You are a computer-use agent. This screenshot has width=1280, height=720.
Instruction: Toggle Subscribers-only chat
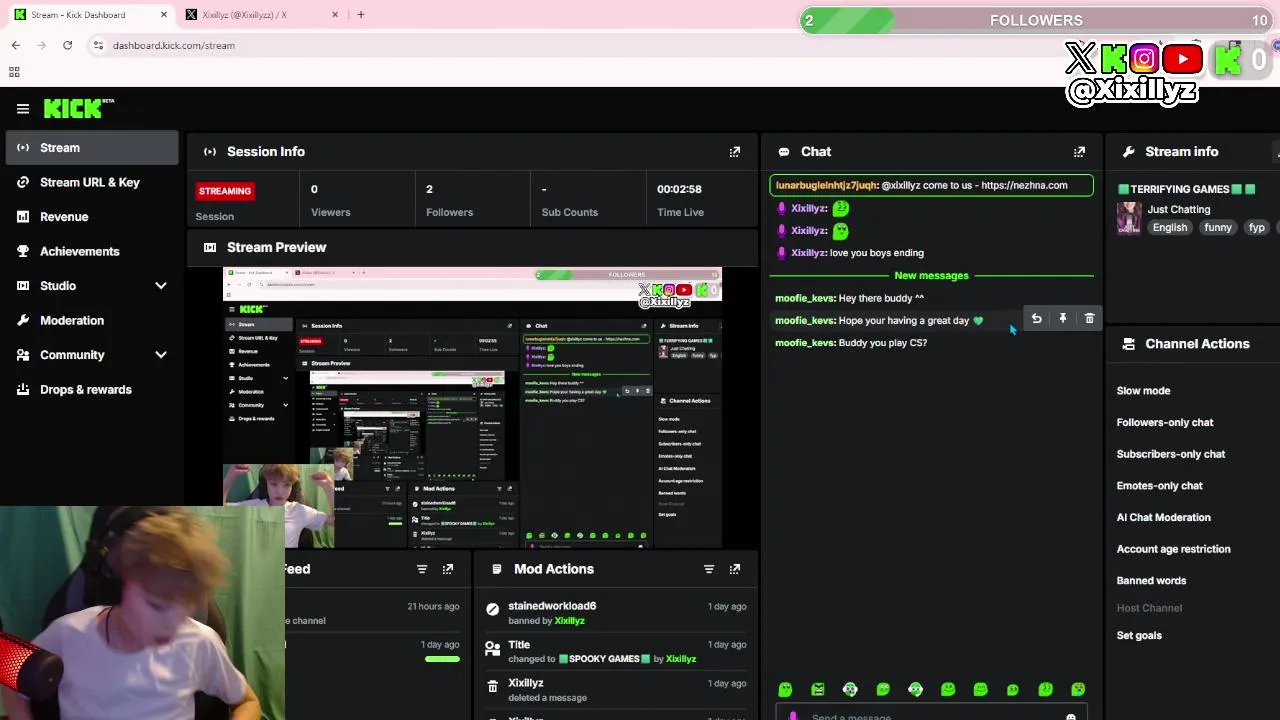tap(1171, 454)
